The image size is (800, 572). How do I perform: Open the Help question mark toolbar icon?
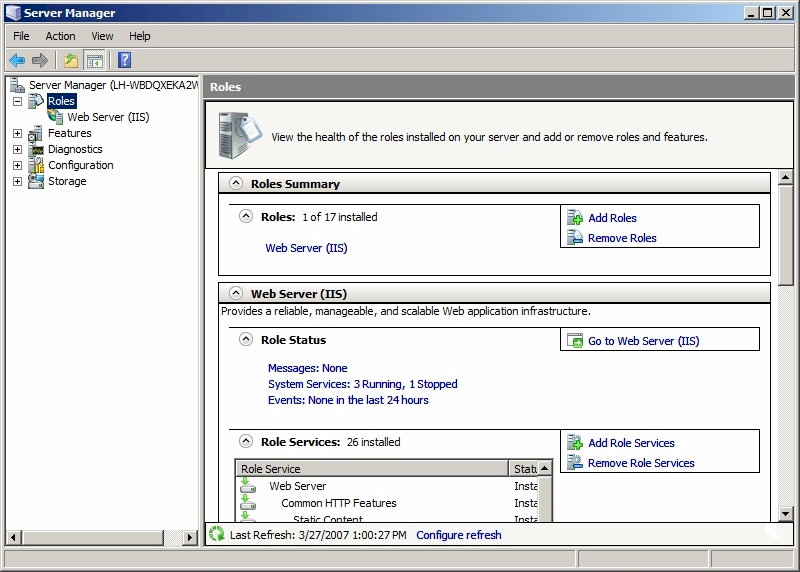tap(124, 60)
